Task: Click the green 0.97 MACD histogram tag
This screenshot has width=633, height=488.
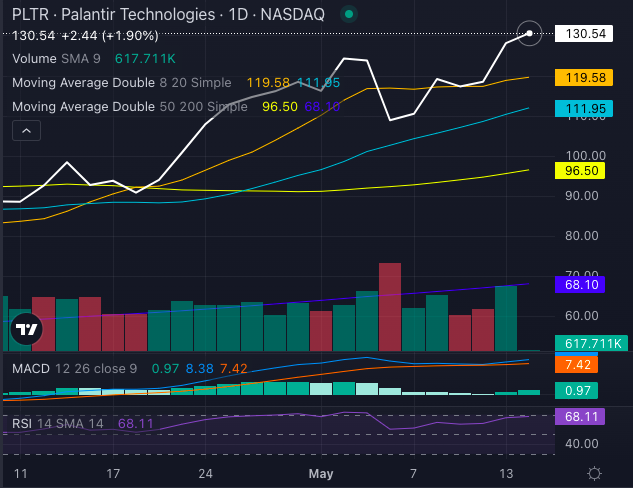Action: click(576, 390)
